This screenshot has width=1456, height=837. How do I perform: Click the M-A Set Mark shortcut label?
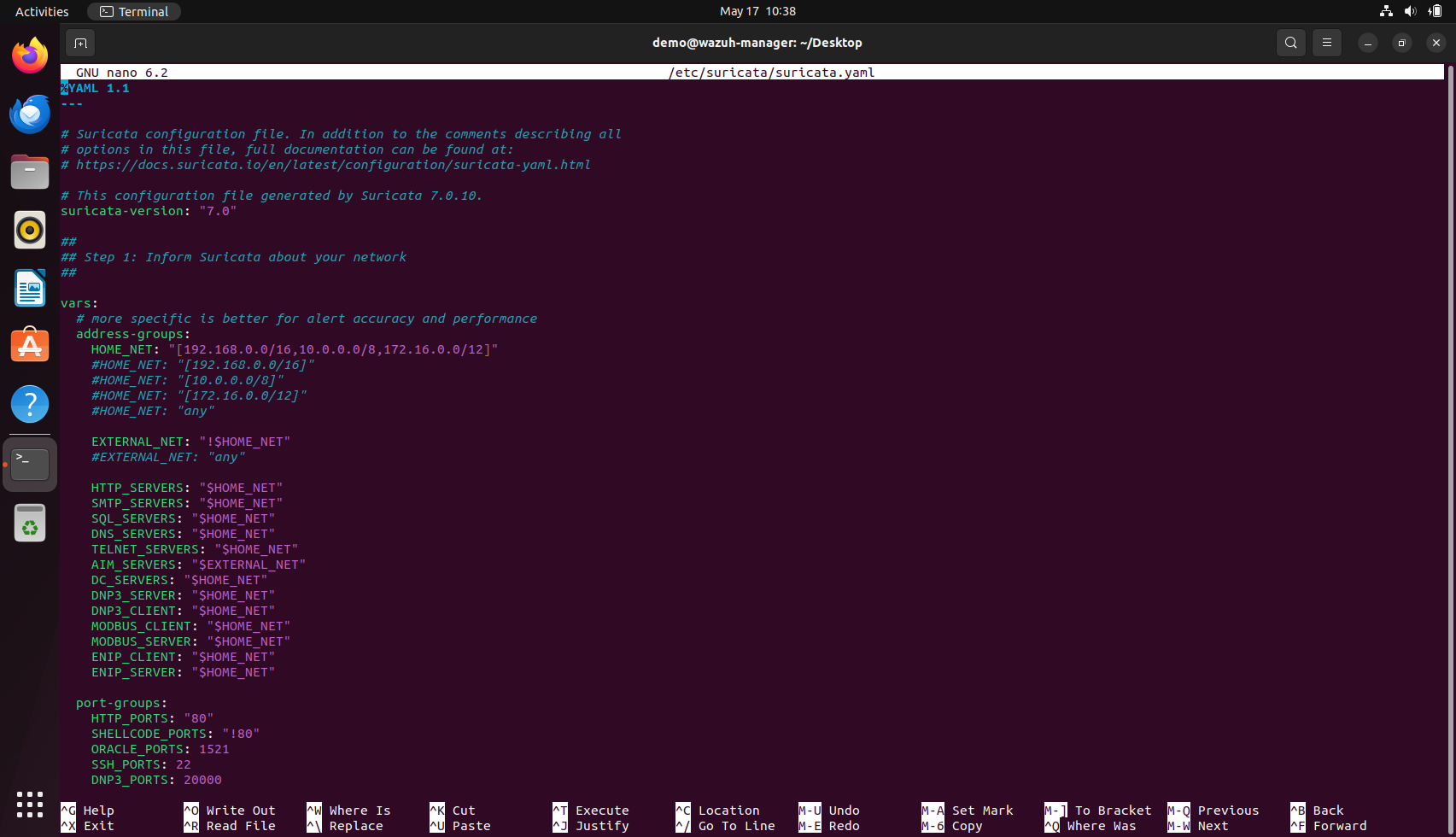tap(968, 811)
